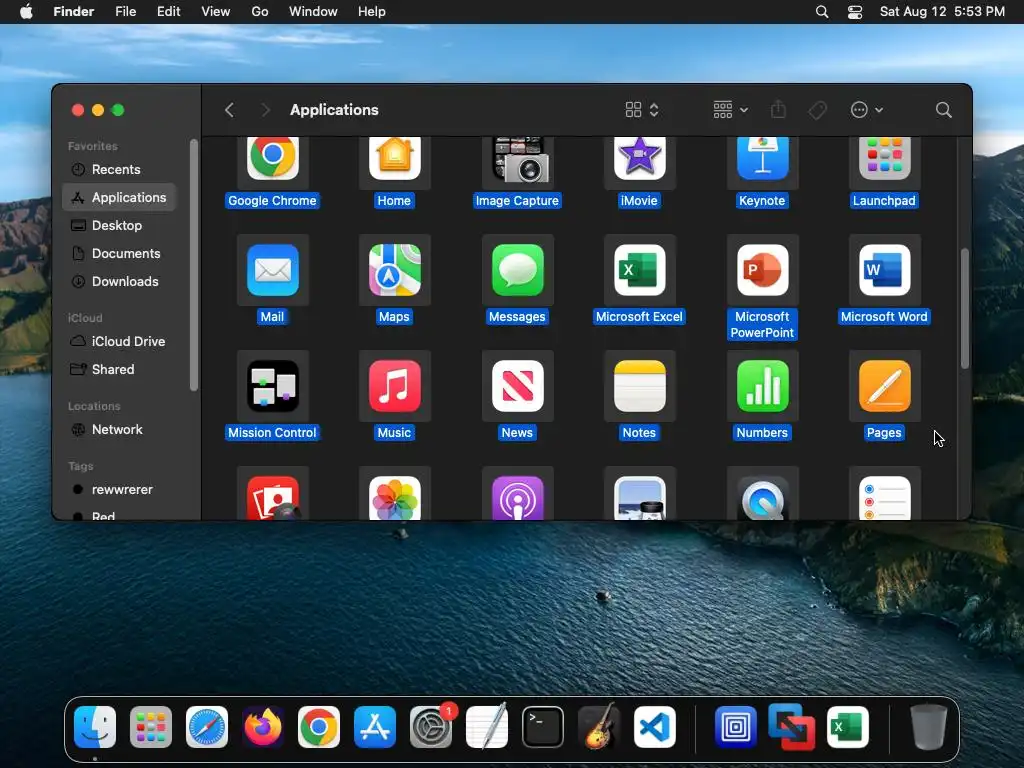
Task: Select the Maps app icon
Action: pos(394,270)
